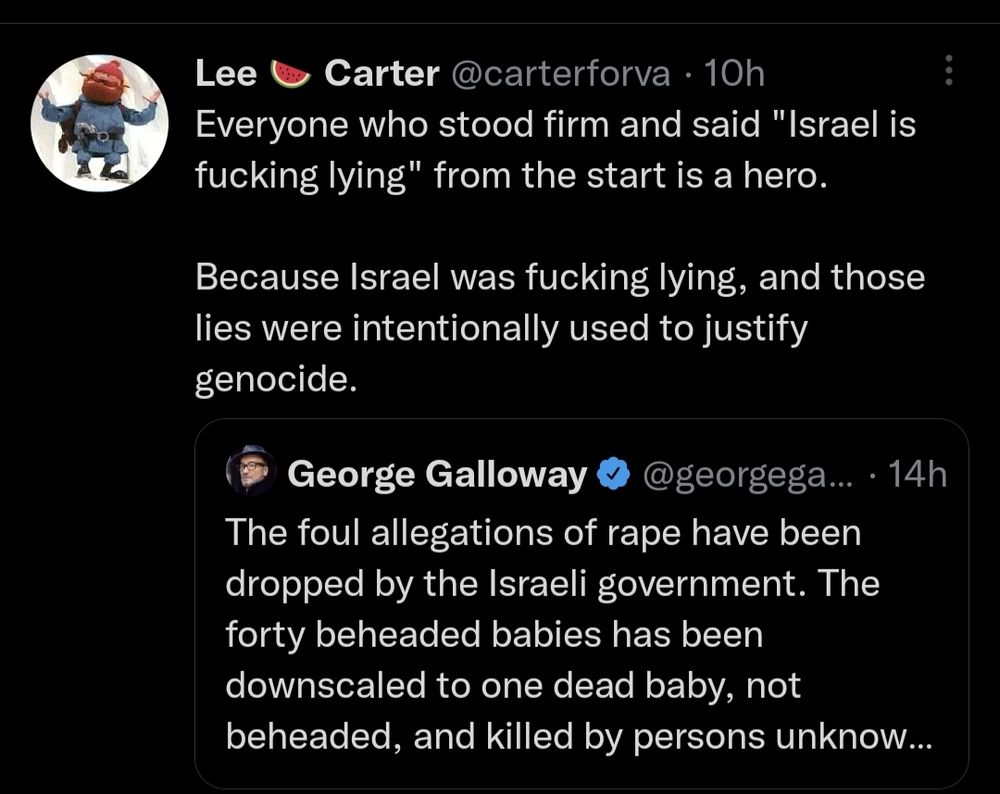Screen dimensions: 1000x794
Task: Click George Galloway's small avatar
Action: 251,472
